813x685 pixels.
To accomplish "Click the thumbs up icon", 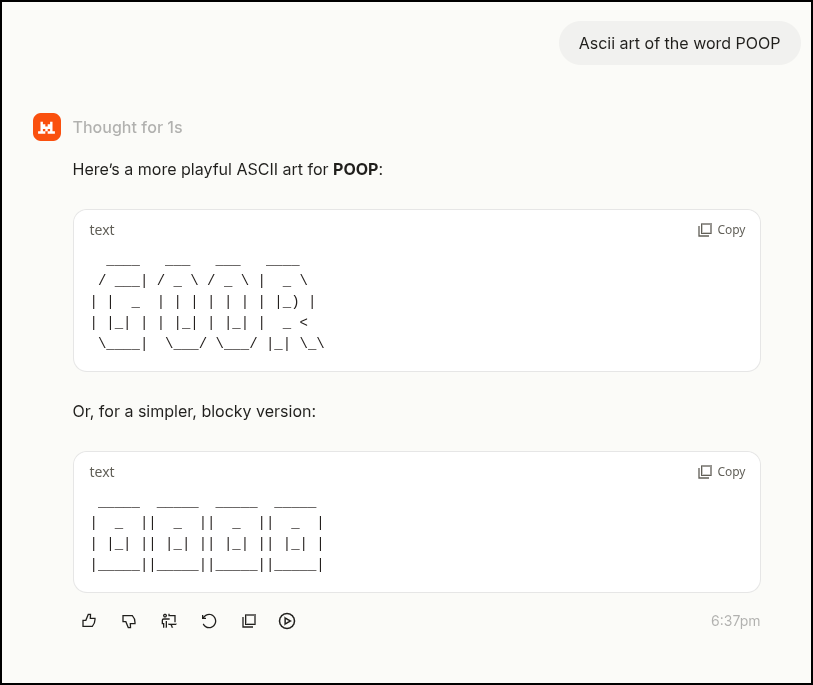I will [x=89, y=621].
